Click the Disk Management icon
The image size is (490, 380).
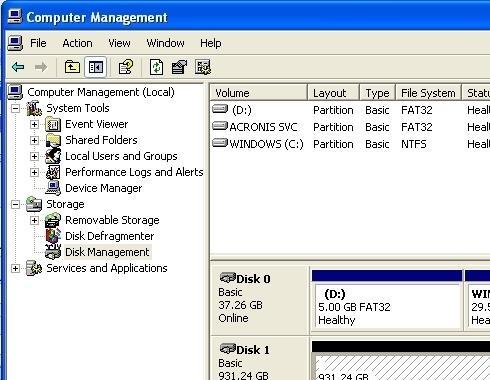(x=53, y=252)
